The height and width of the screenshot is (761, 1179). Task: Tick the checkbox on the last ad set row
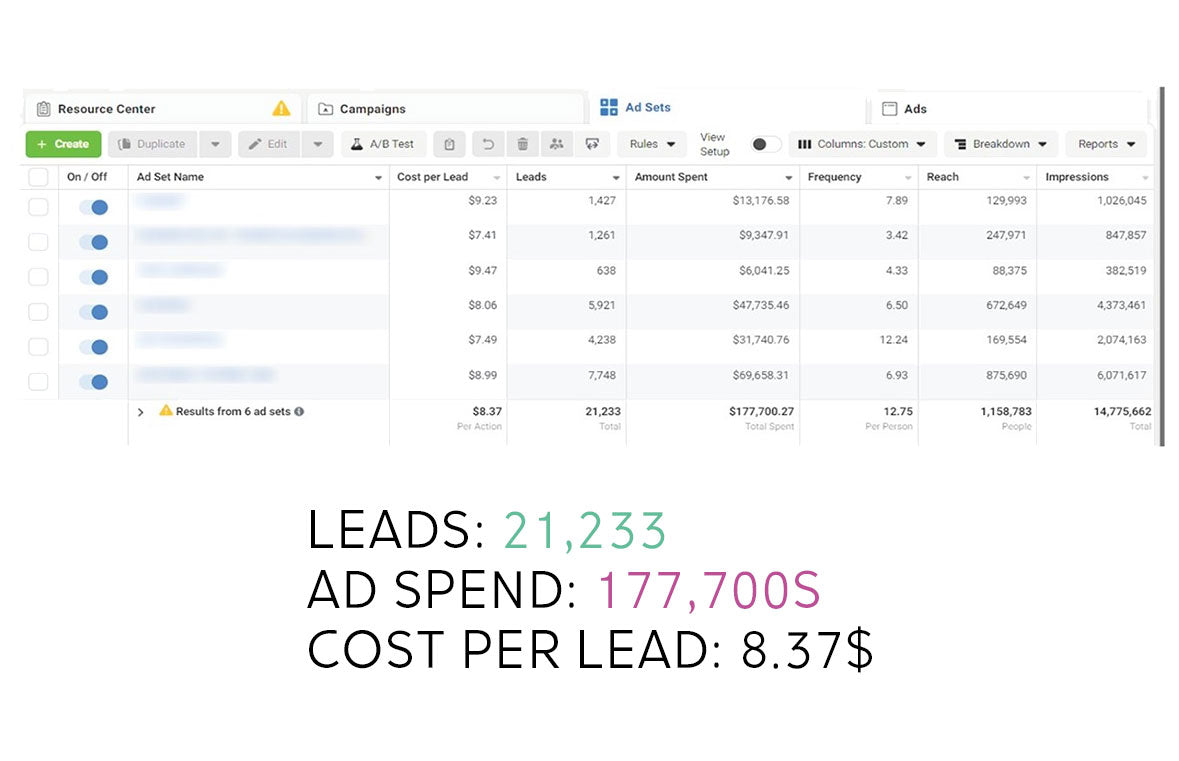tap(38, 381)
